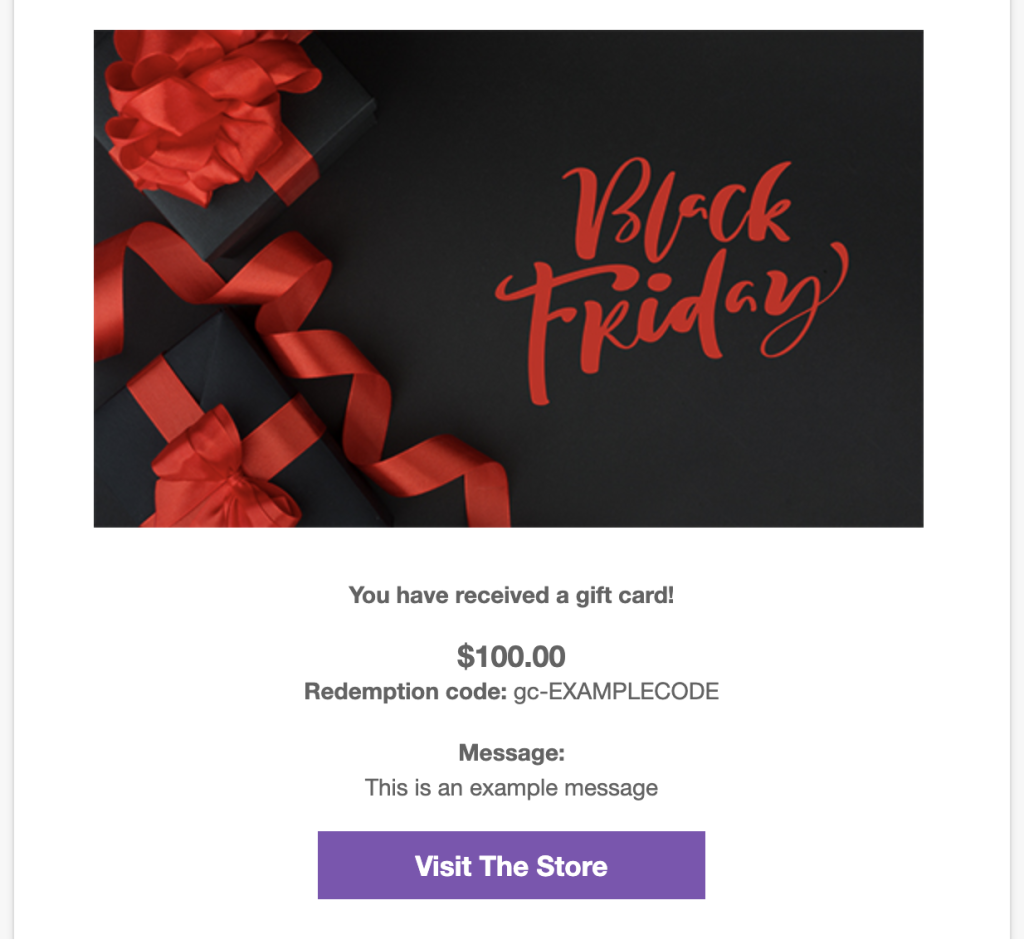Click the word 'gift card!' in the heading

pyautogui.click(x=624, y=596)
